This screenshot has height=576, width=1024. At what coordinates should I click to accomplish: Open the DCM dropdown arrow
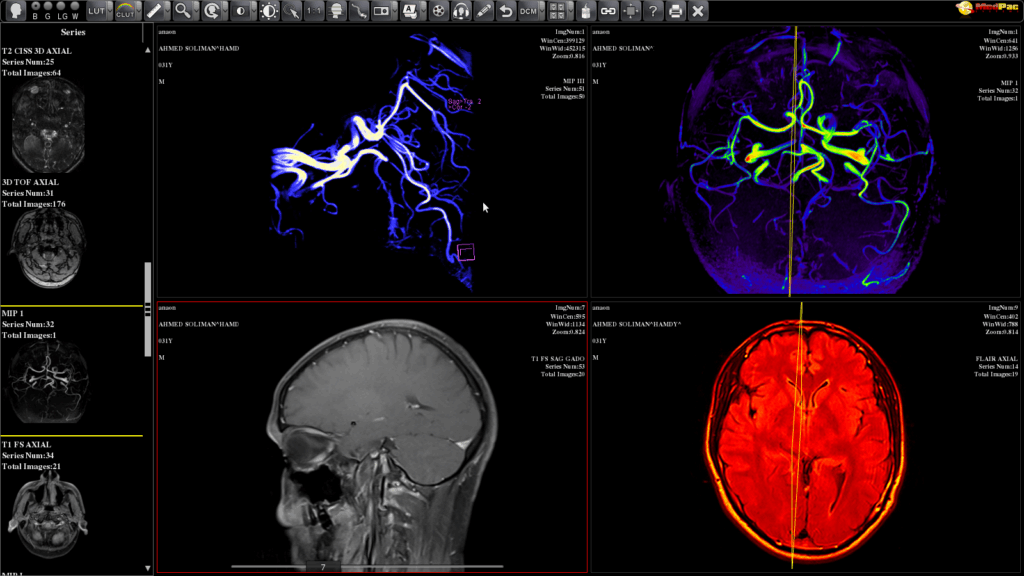click(x=541, y=11)
